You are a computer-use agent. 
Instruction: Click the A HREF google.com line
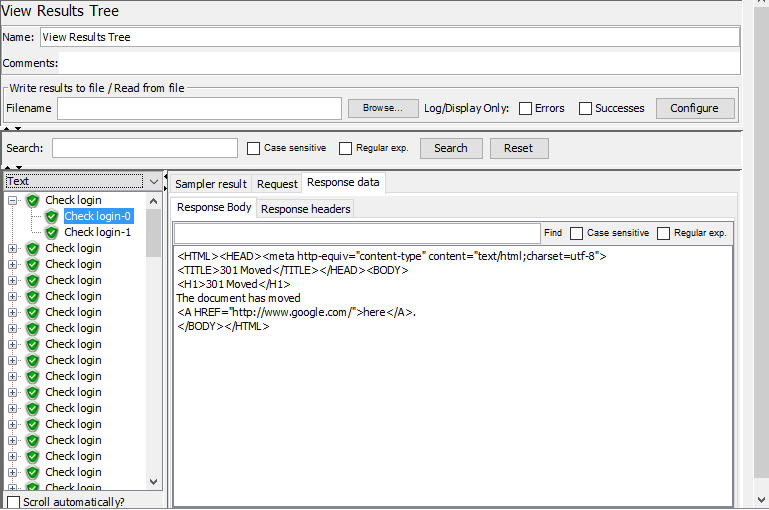click(296, 312)
